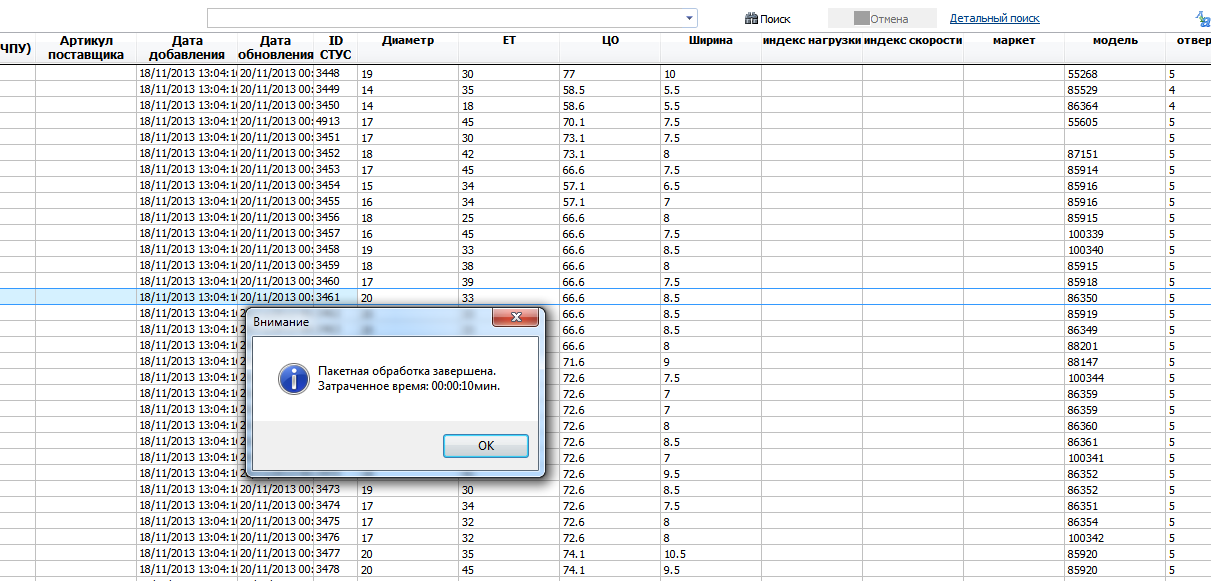Click model value 100344
Image resolution: width=1211 pixels, height=581 pixels.
(x=1086, y=378)
